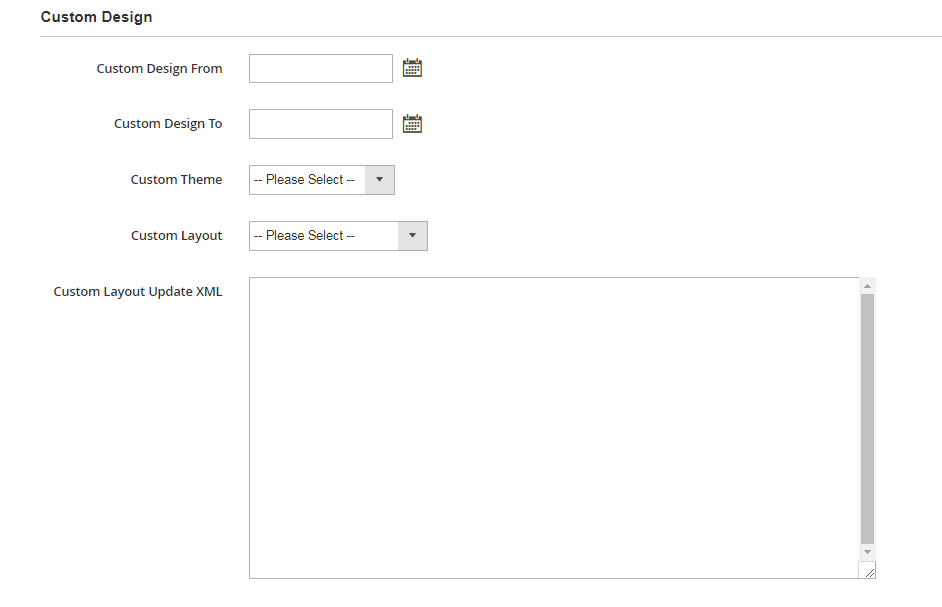The height and width of the screenshot is (607, 942).
Task: Open calendar picker for Custom Design From
Action: [412, 68]
